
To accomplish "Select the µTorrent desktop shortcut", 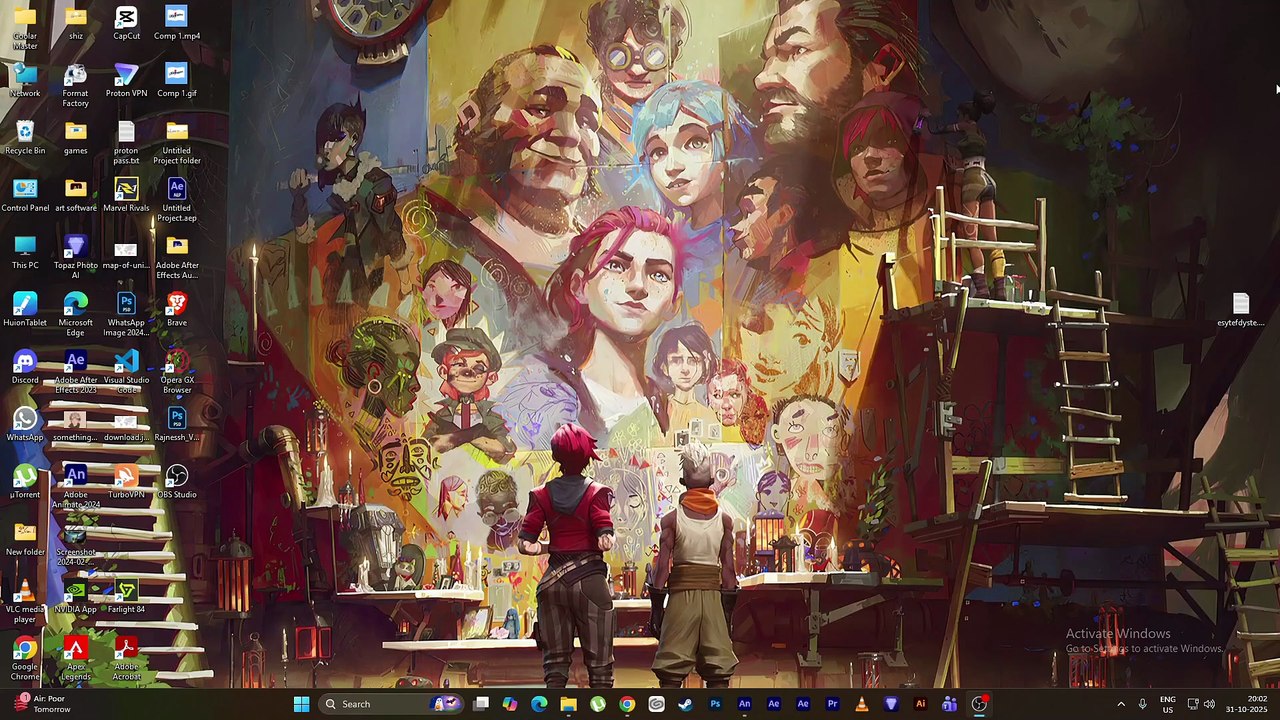I will pos(25,481).
